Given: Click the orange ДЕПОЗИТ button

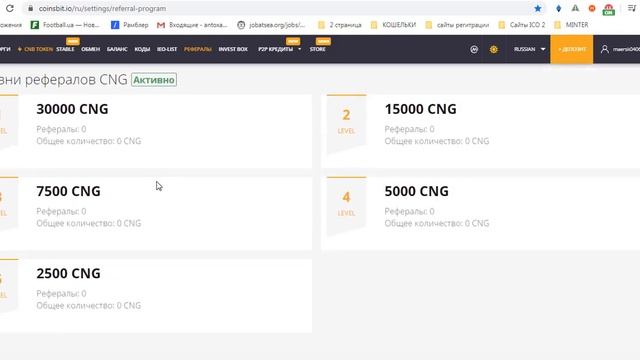Looking at the screenshot, I should 571,49.
